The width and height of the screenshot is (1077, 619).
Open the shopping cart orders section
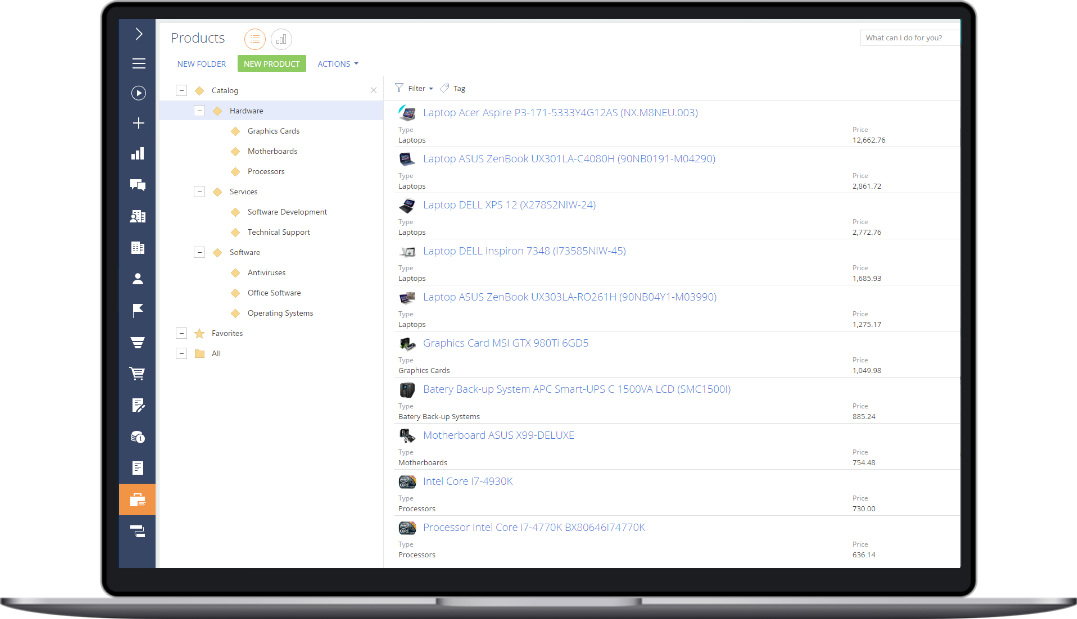coord(138,374)
